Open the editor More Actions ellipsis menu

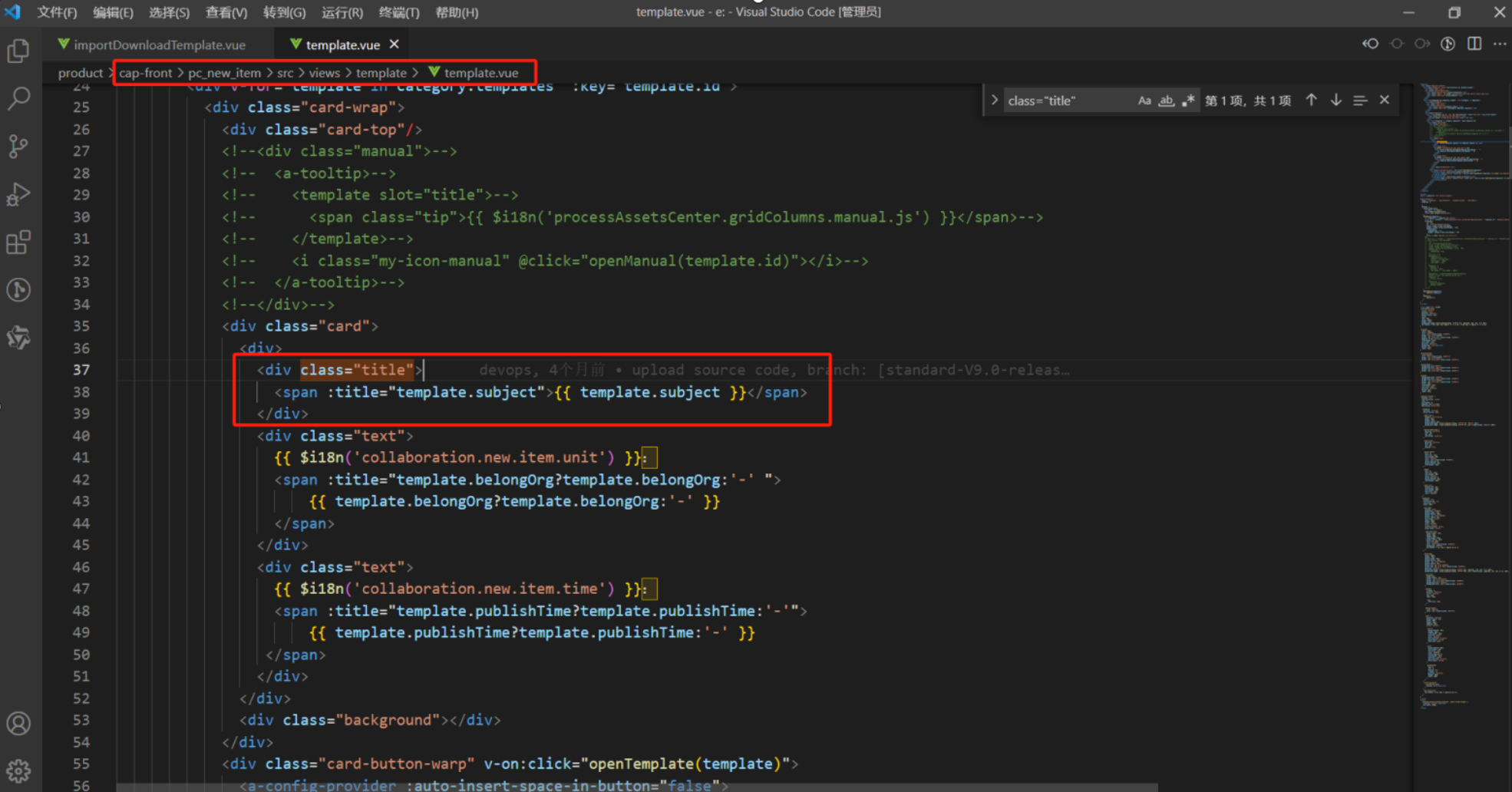pos(1500,44)
